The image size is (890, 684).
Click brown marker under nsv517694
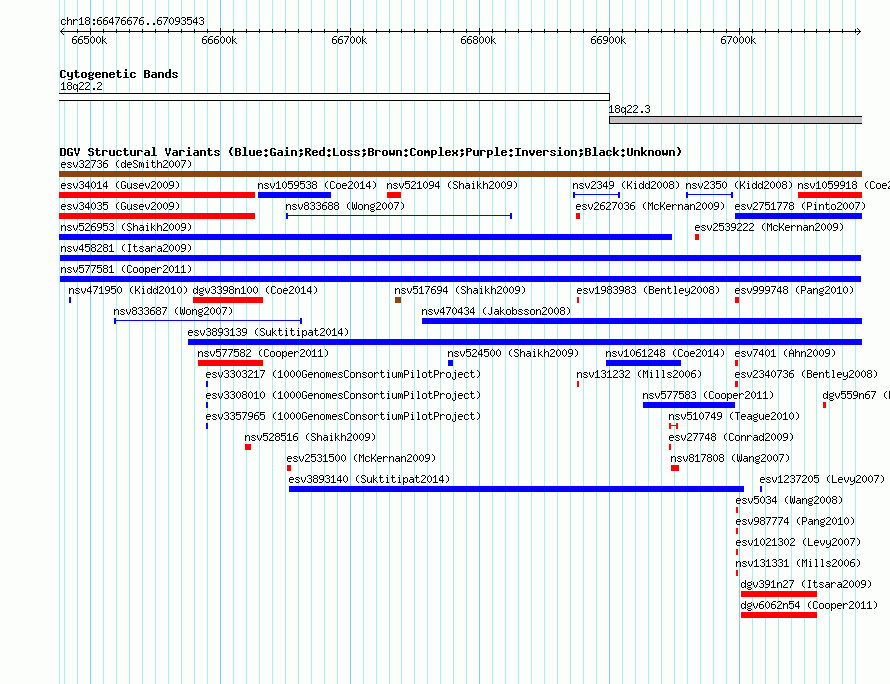398,300
